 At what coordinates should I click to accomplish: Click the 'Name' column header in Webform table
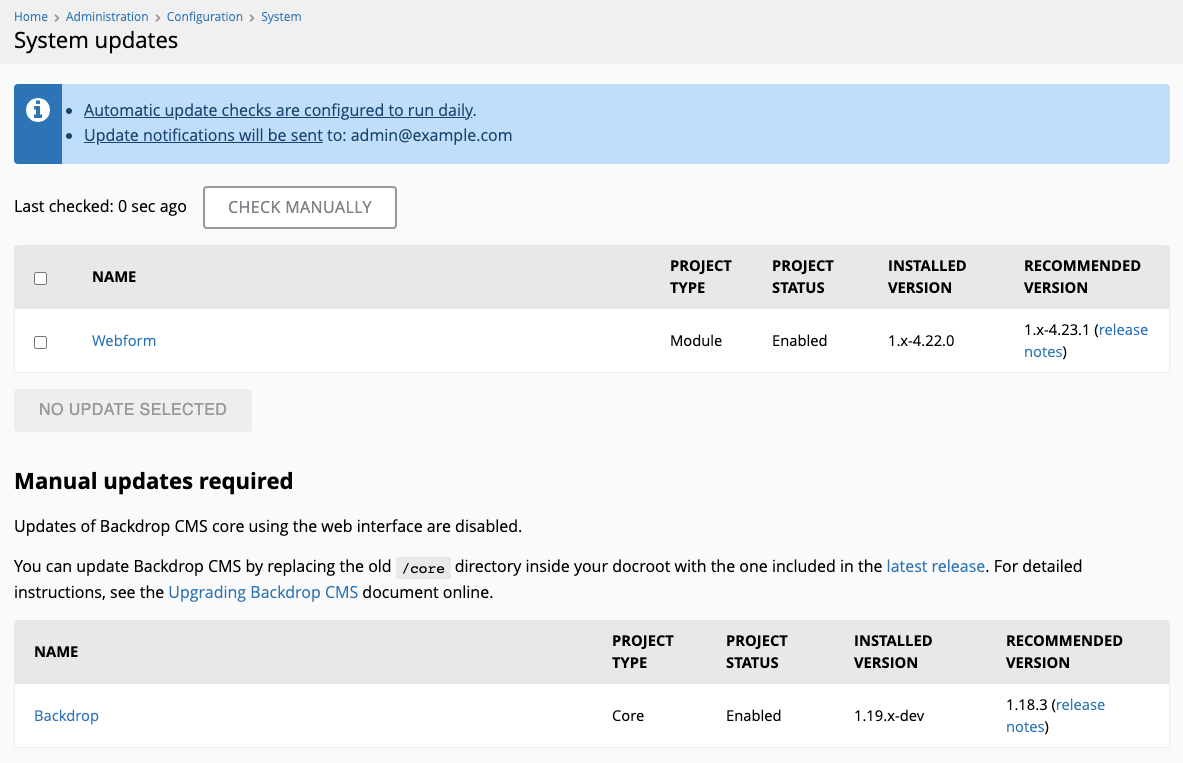click(x=114, y=277)
